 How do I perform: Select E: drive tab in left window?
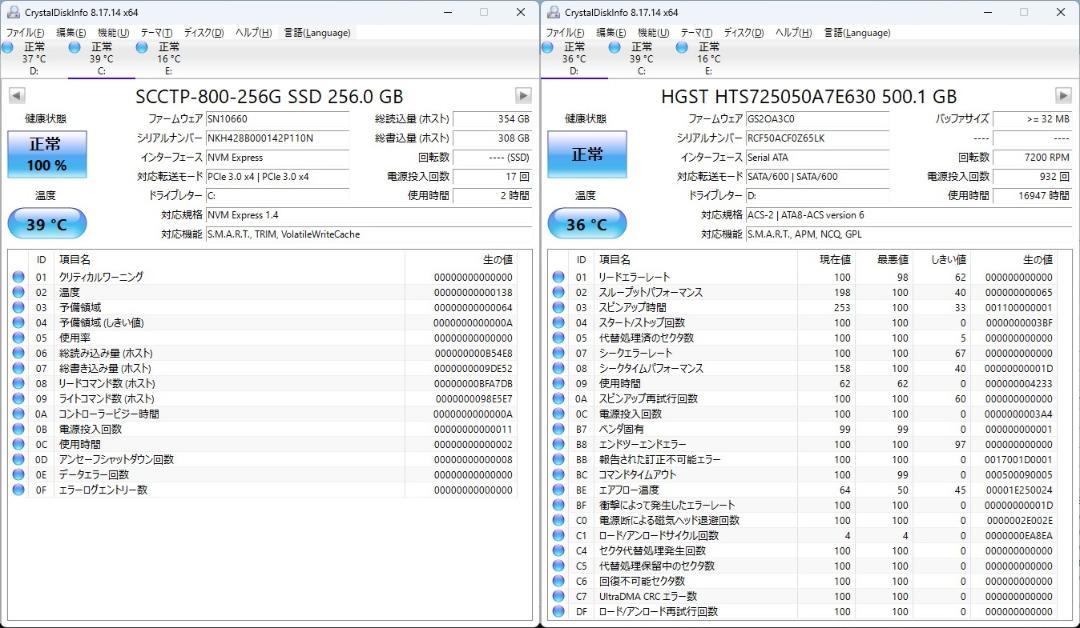point(169,59)
